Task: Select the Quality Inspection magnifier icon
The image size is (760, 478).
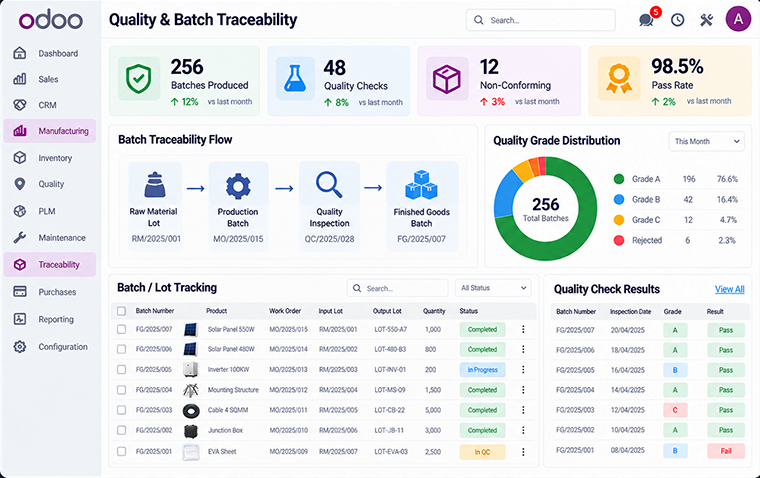Action: click(x=329, y=185)
